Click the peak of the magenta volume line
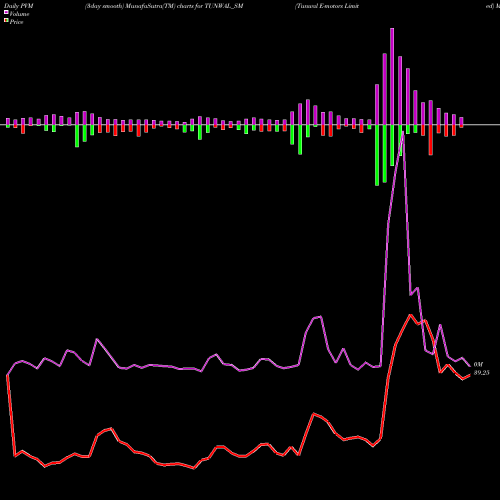 click(x=403, y=132)
